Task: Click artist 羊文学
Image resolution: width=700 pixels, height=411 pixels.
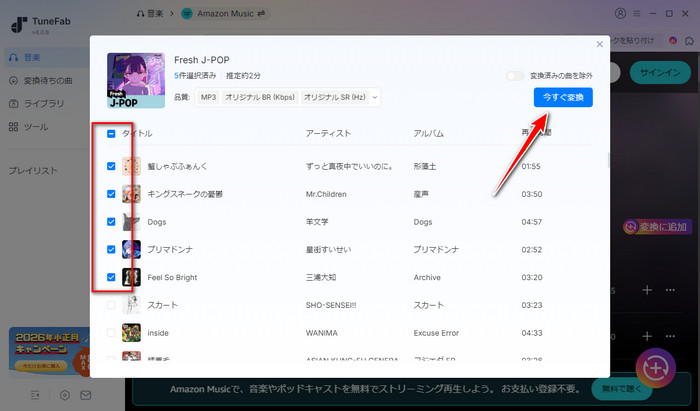Action: click(x=317, y=222)
